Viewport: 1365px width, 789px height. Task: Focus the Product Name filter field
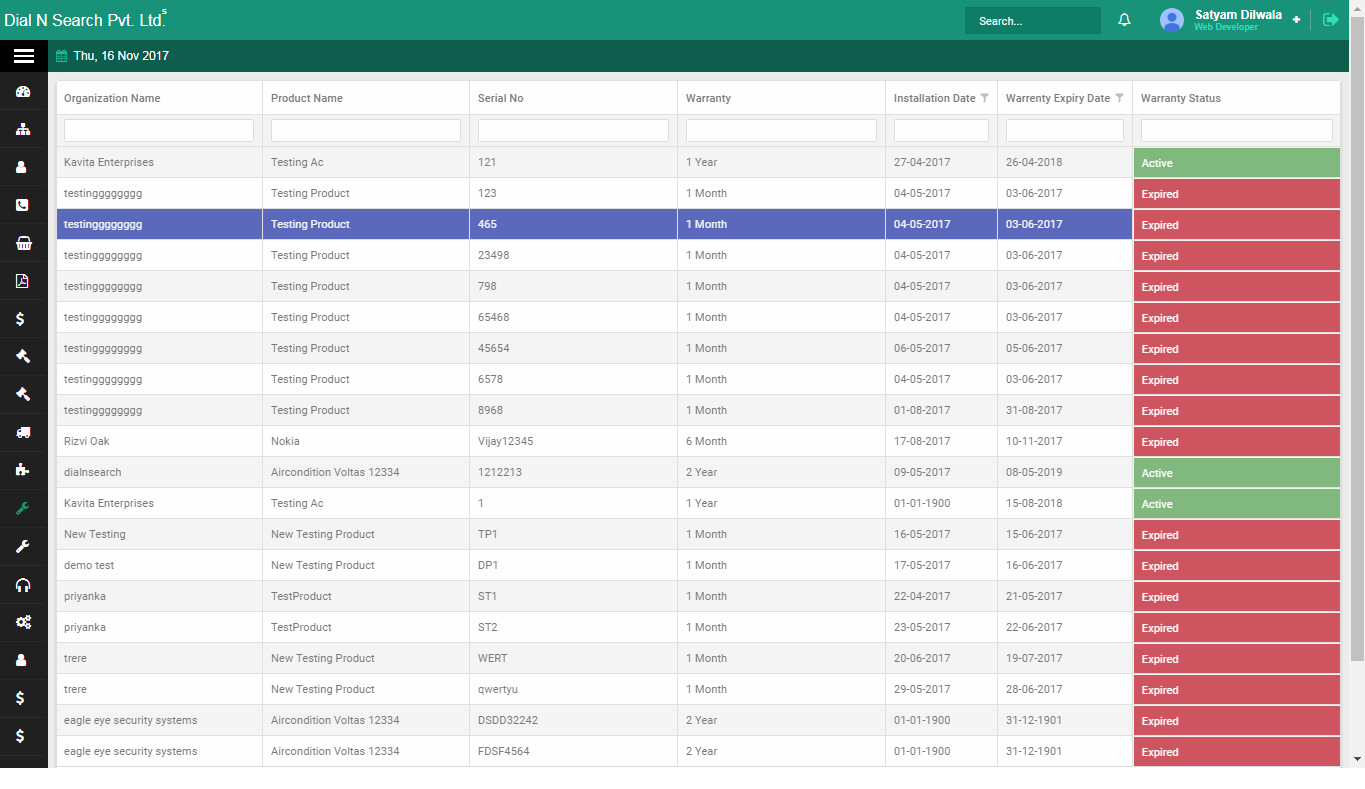click(366, 130)
